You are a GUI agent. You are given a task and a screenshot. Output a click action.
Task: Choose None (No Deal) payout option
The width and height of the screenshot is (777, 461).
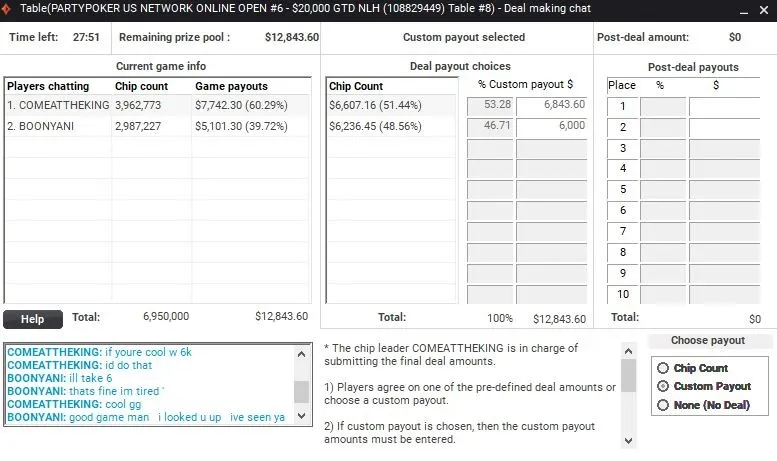point(662,405)
